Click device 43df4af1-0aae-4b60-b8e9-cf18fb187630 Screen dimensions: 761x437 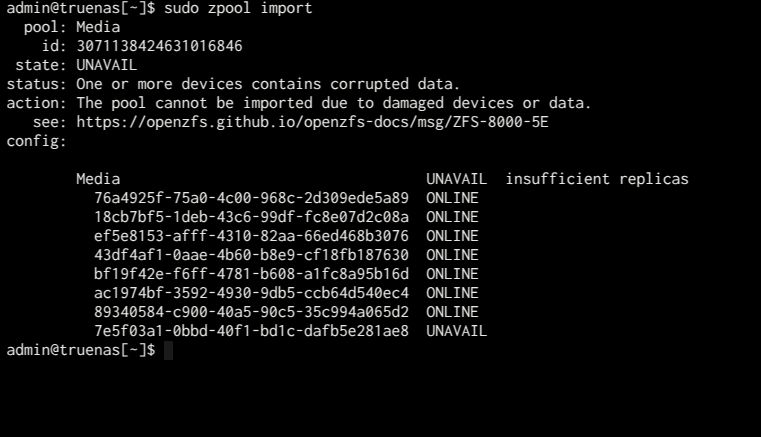coord(251,255)
